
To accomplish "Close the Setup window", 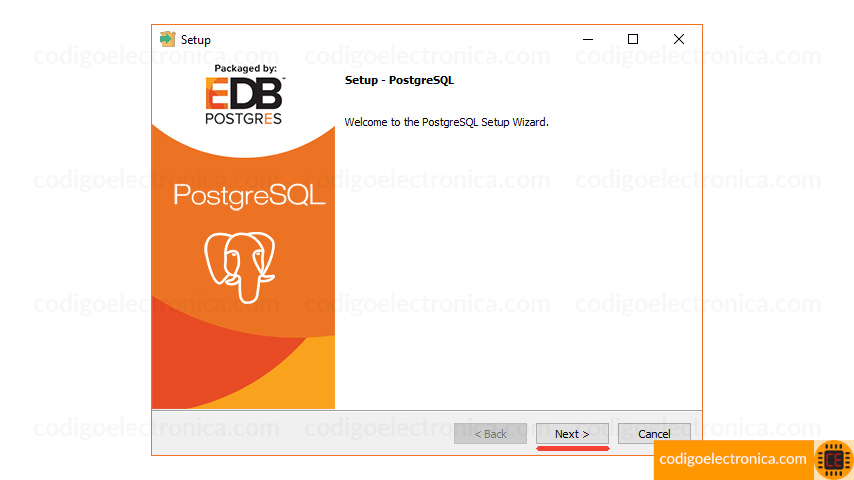I will 679,39.
